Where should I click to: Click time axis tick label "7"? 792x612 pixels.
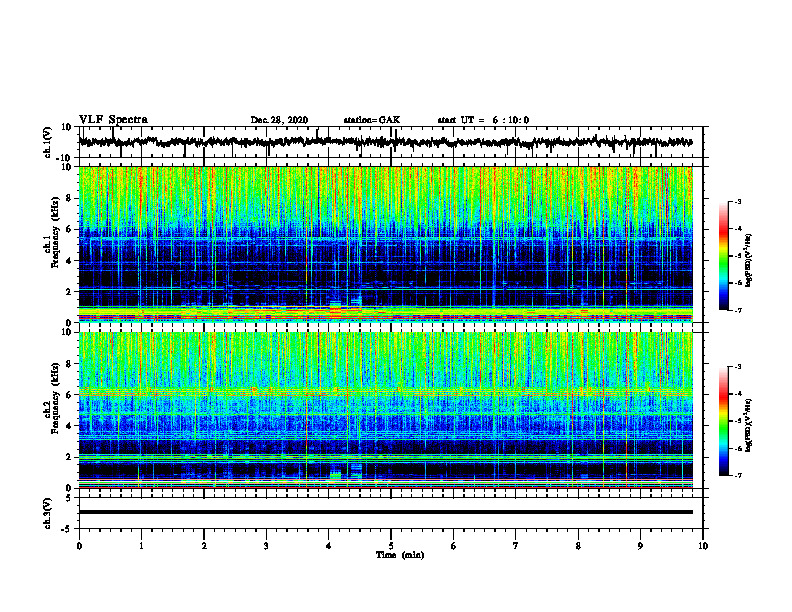pyautogui.click(x=516, y=546)
